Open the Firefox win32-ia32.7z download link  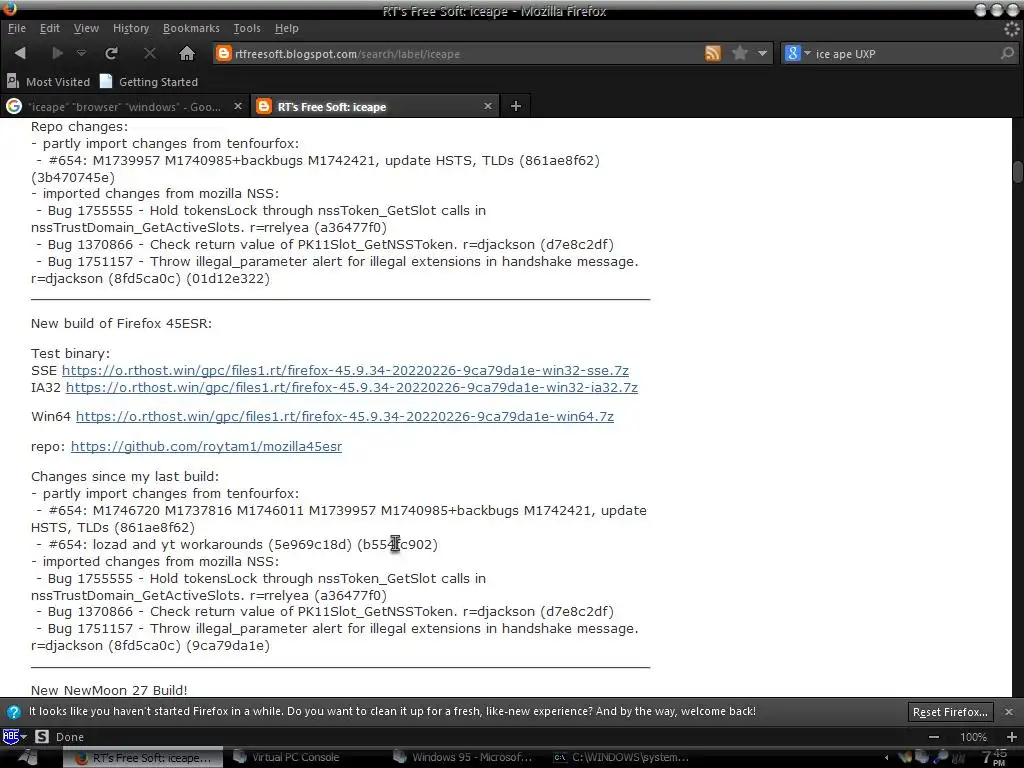[x=352, y=387]
